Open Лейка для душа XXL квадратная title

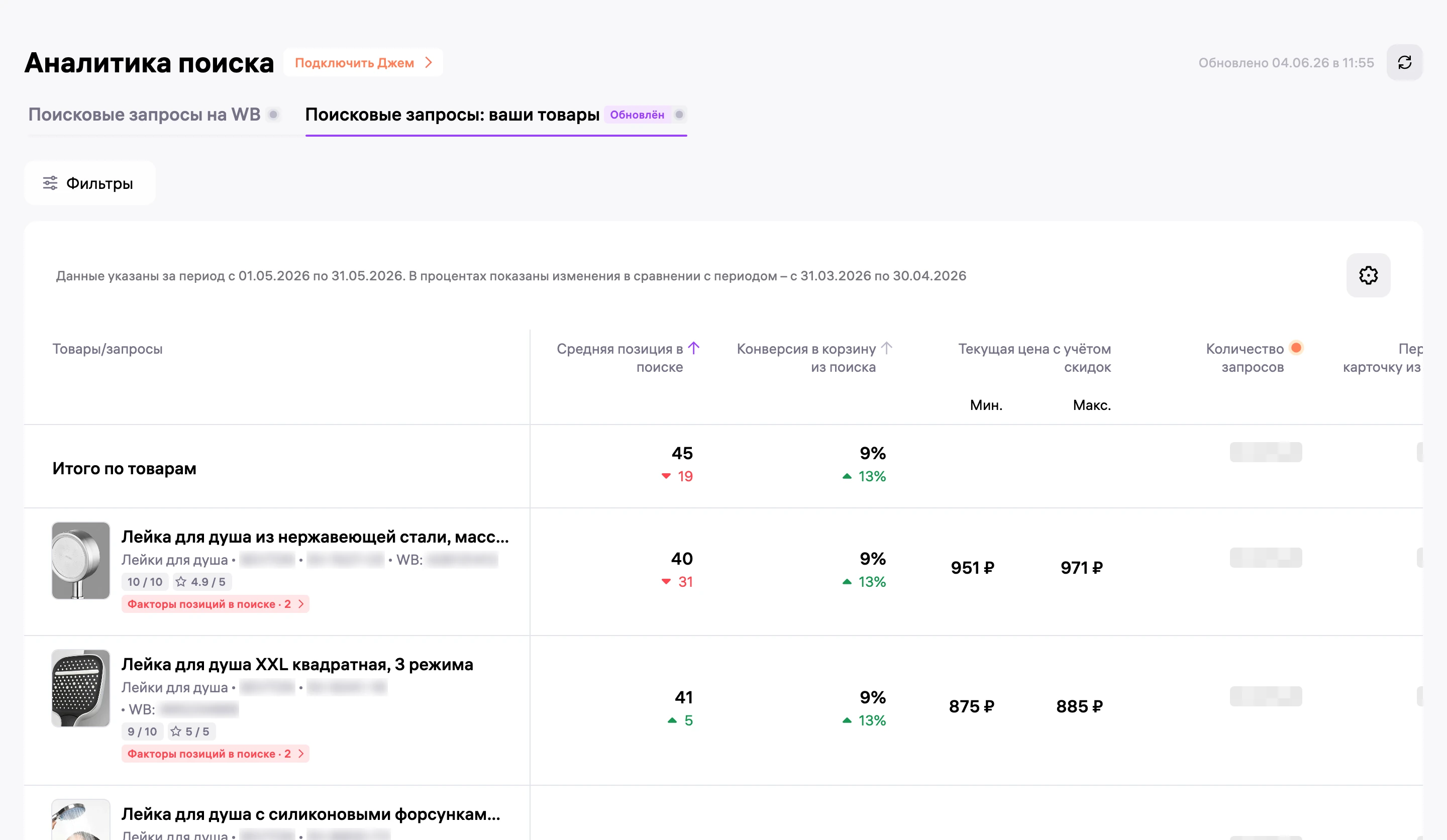[297, 664]
